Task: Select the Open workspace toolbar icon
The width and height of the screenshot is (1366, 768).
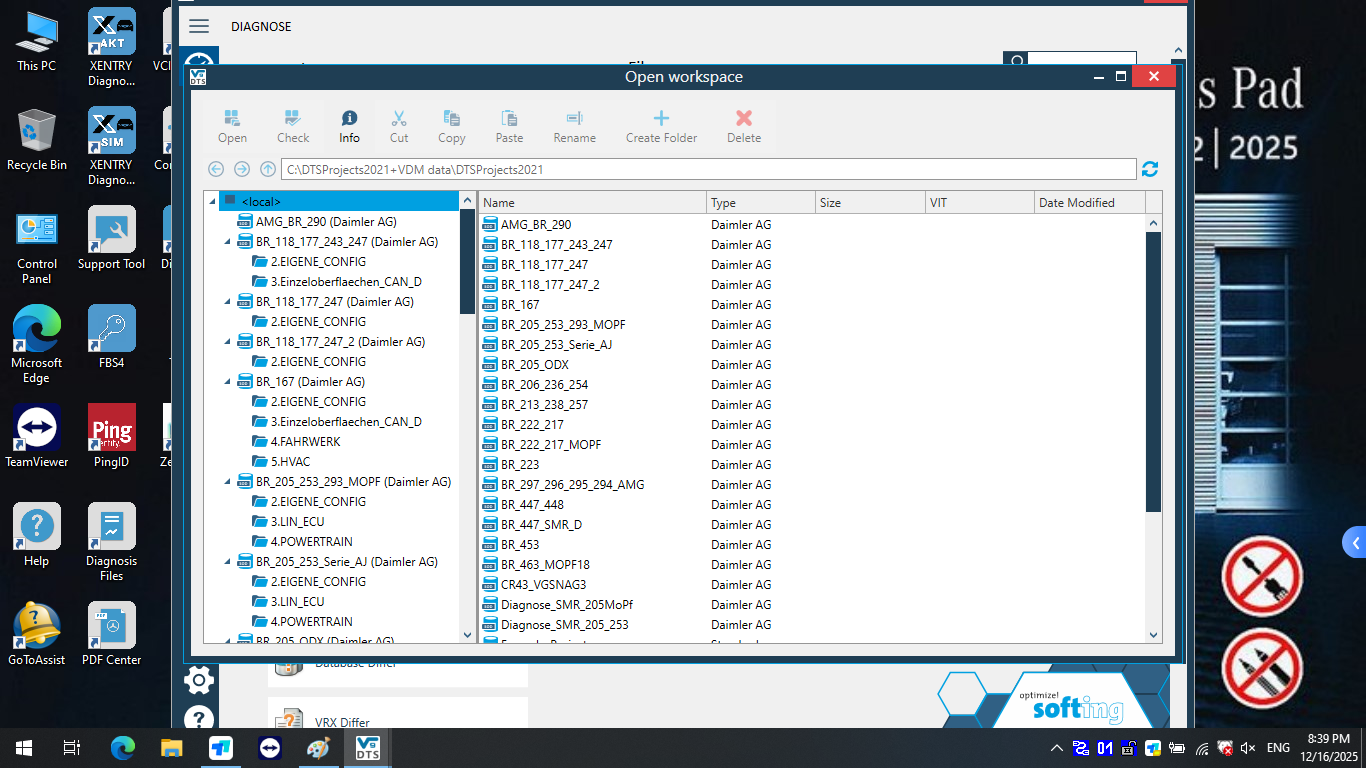Action: click(232, 124)
